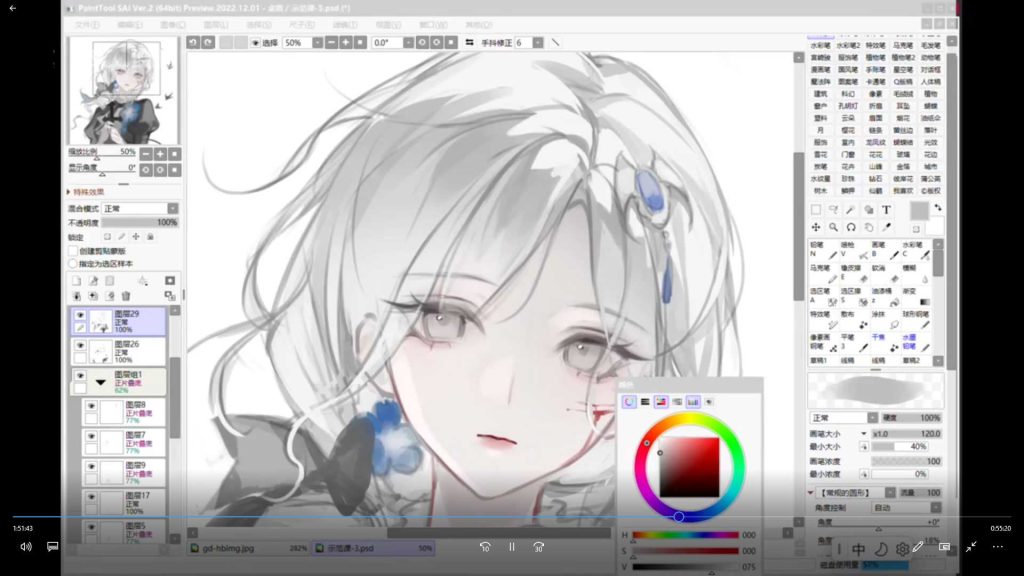Enable the 创建剪贴蒙版 clipping mask checkbox
This screenshot has width=1024, height=576.
coord(73,251)
